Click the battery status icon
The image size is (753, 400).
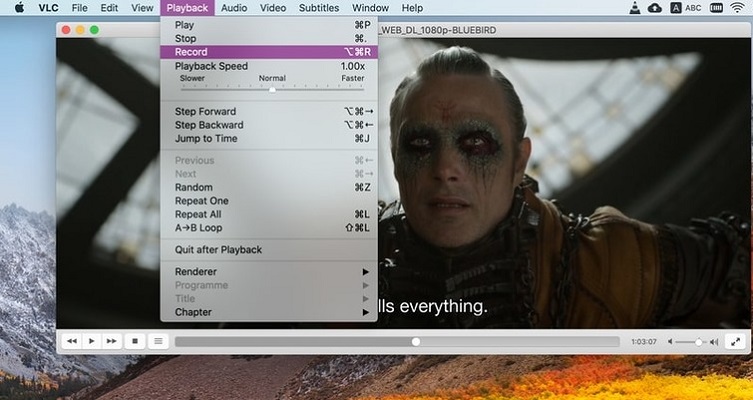click(716, 8)
